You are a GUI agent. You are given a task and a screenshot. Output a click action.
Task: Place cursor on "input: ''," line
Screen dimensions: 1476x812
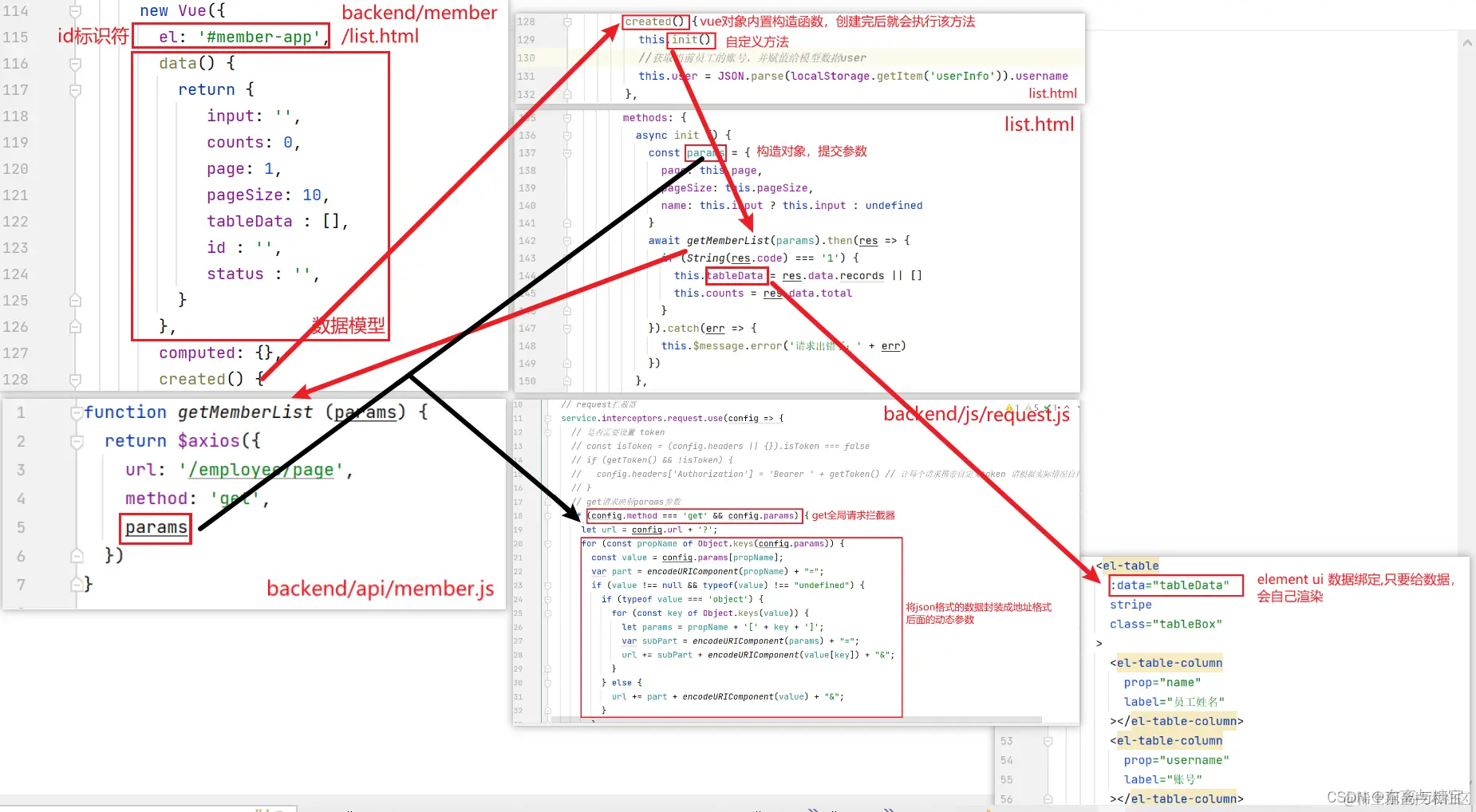(x=253, y=116)
